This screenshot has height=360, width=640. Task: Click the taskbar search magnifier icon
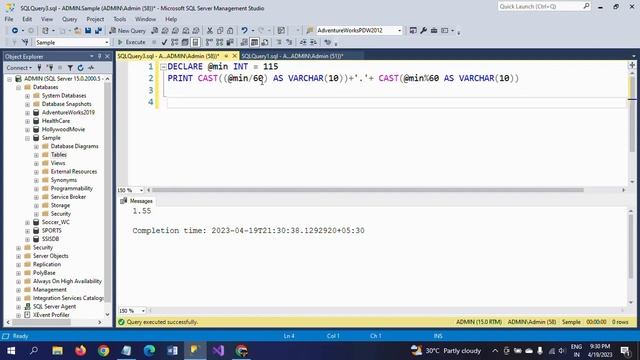coord(34,351)
